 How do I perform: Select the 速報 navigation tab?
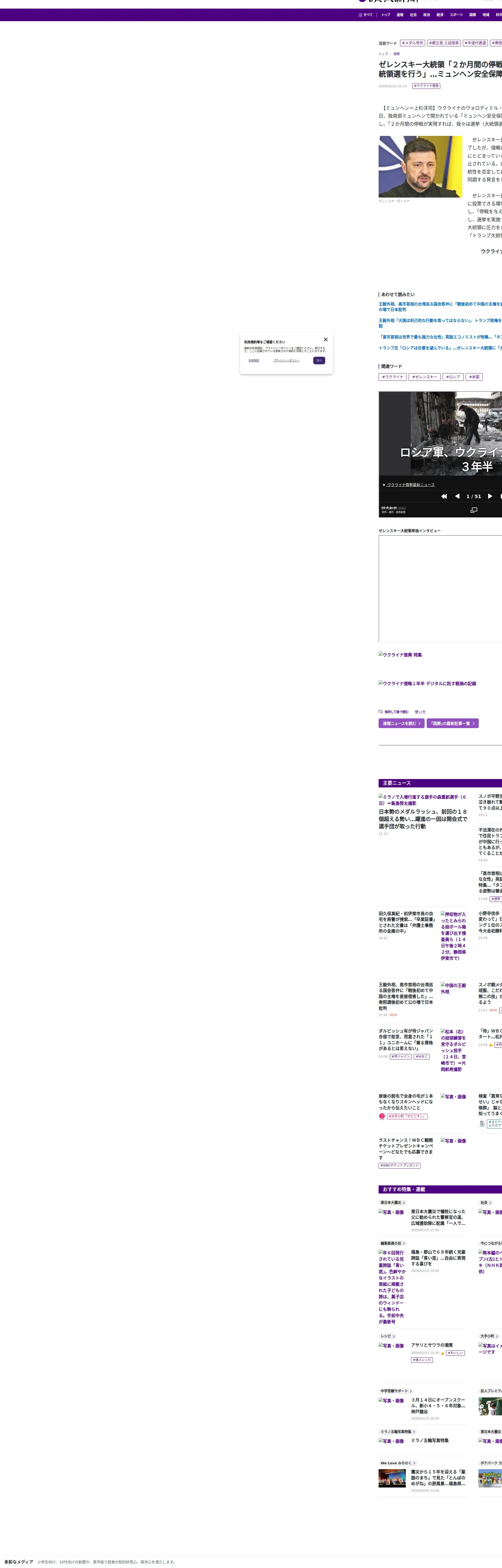pos(400,15)
